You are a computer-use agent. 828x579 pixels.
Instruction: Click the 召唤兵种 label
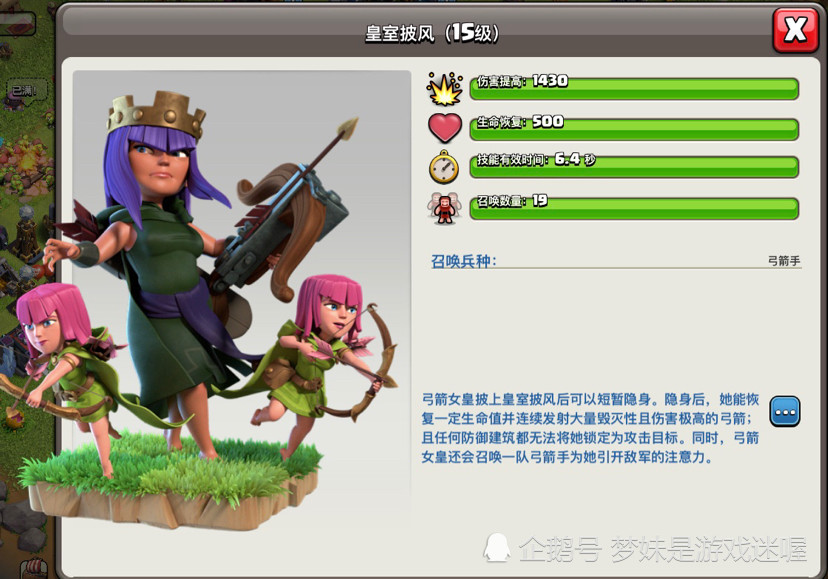464,261
